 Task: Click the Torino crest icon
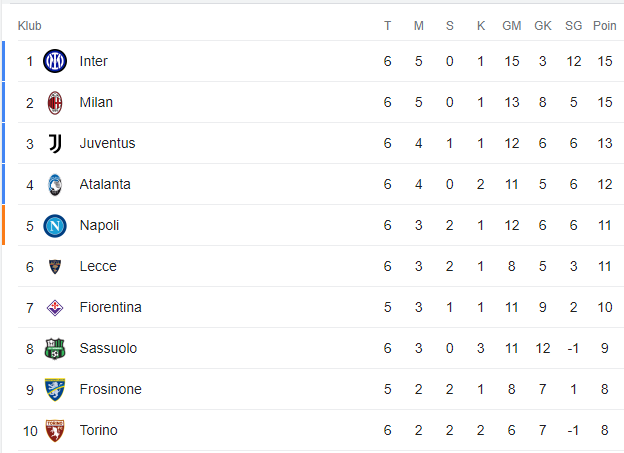pyautogui.click(x=55, y=431)
